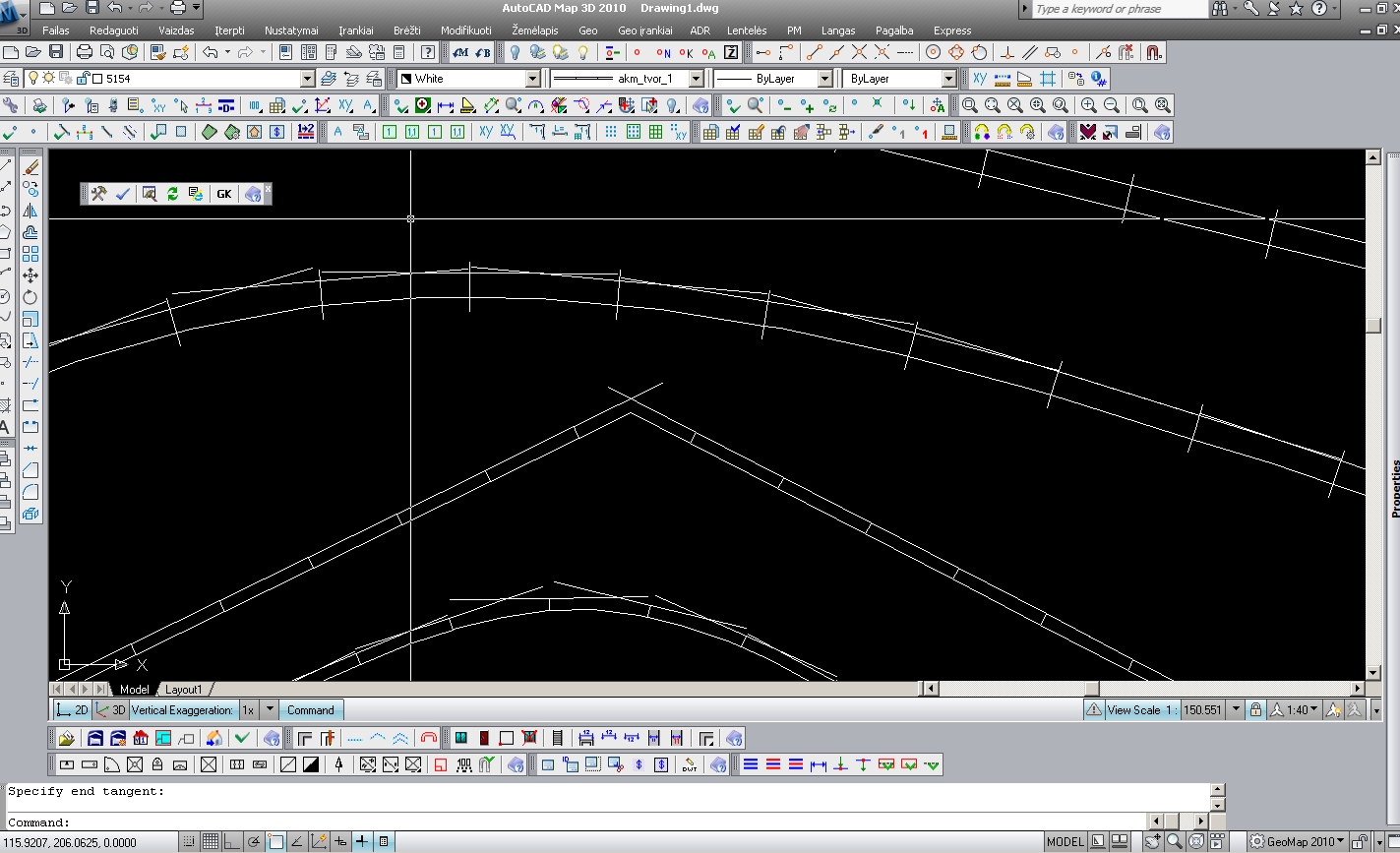Open the layer 5154 dropdown

[307, 79]
